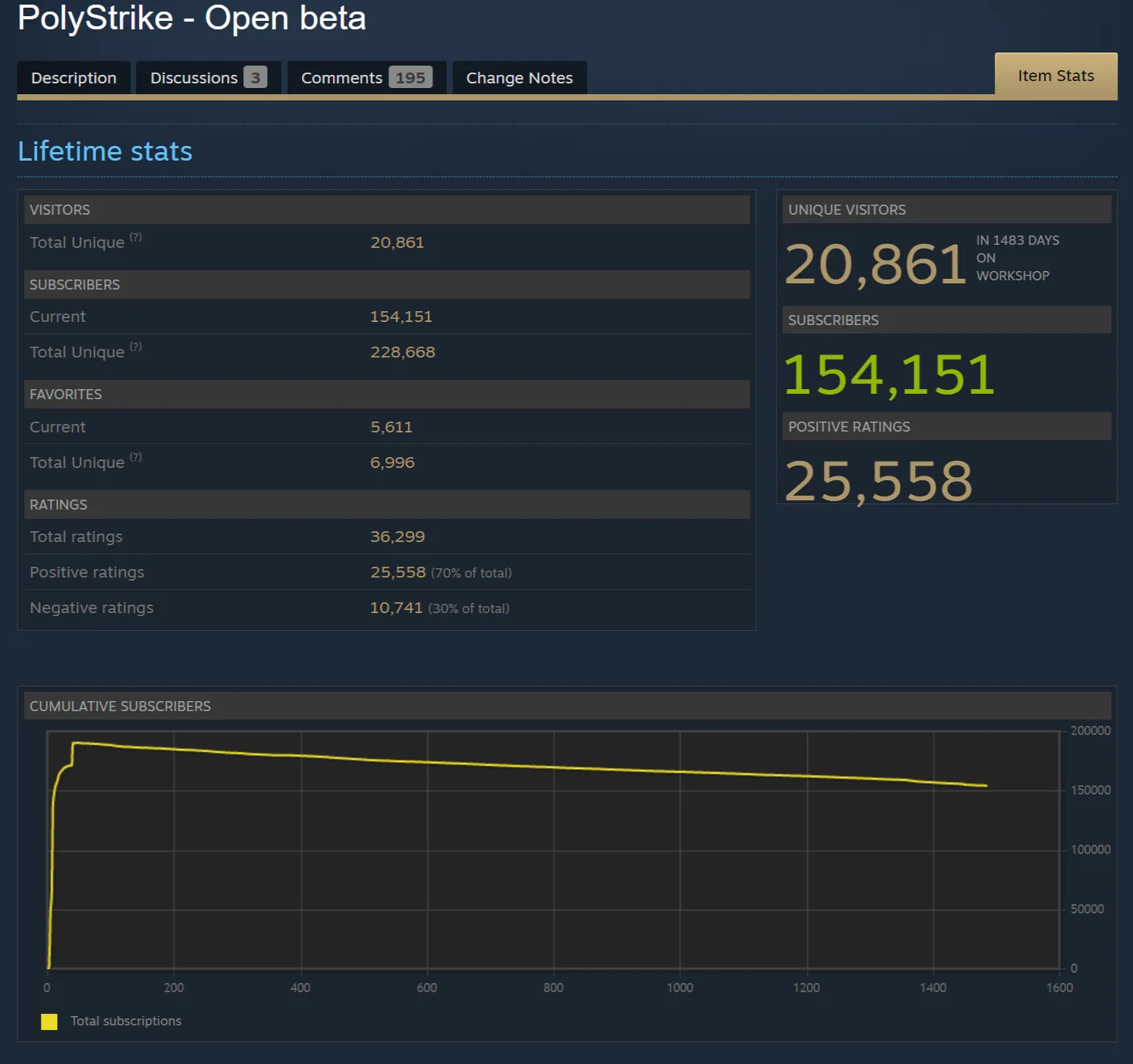The width and height of the screenshot is (1133, 1064).
Task: Select the 228,668 total unique subscribers value
Action: (x=402, y=352)
